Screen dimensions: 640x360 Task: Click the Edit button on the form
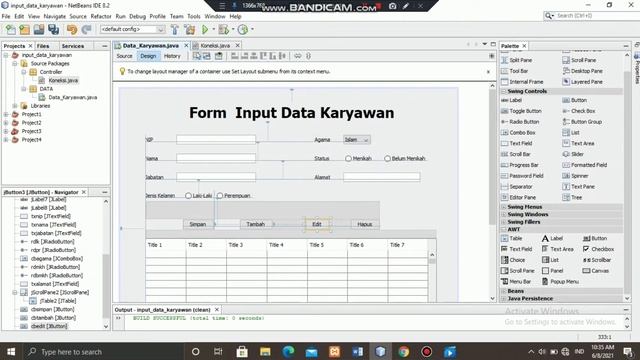pos(317,224)
